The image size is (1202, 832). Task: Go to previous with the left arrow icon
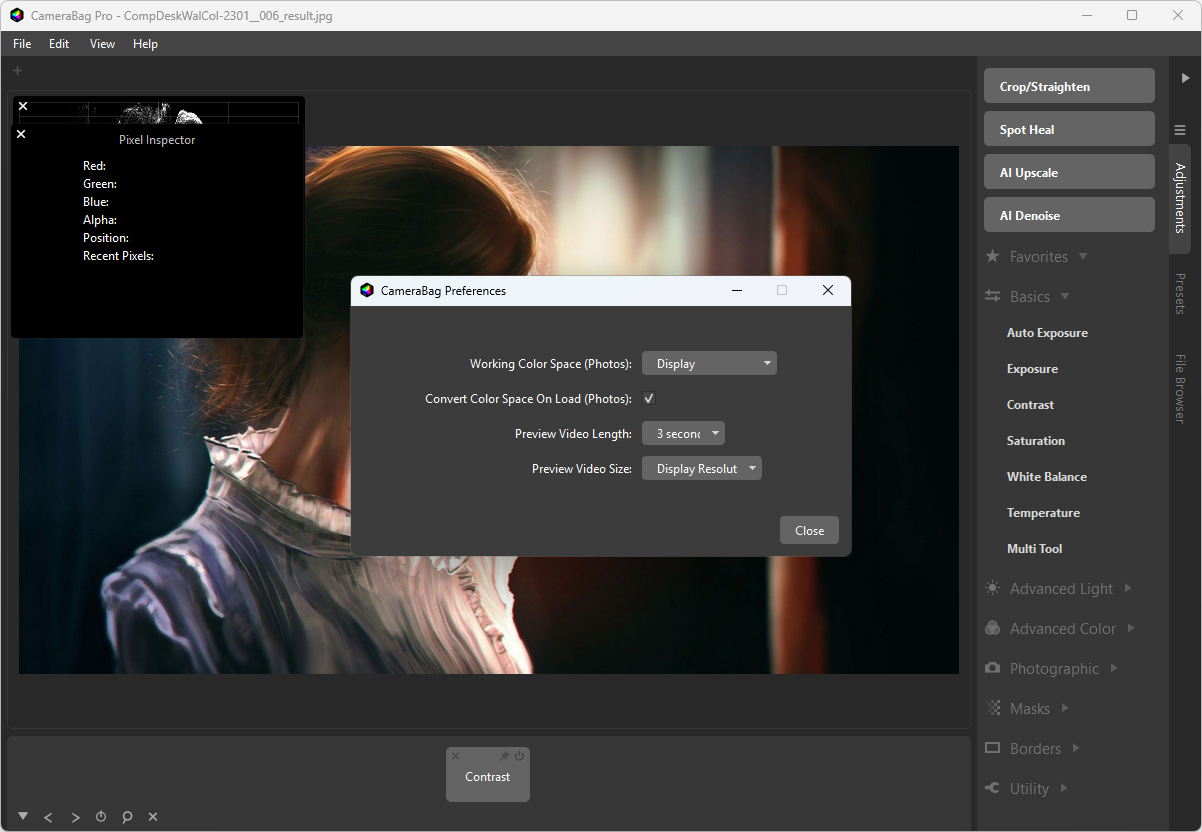click(48, 817)
